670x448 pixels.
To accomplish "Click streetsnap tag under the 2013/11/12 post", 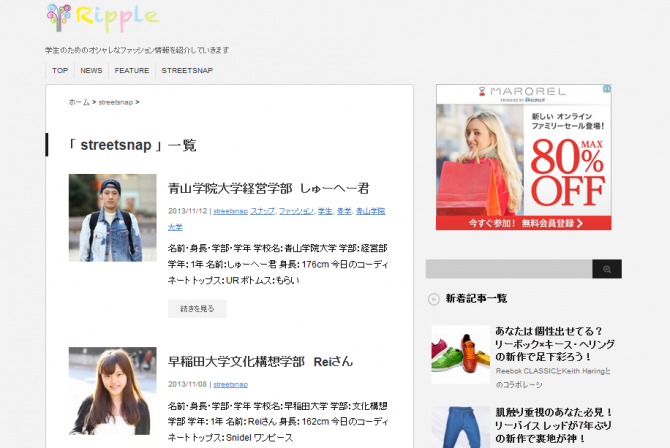I will 230,211.
